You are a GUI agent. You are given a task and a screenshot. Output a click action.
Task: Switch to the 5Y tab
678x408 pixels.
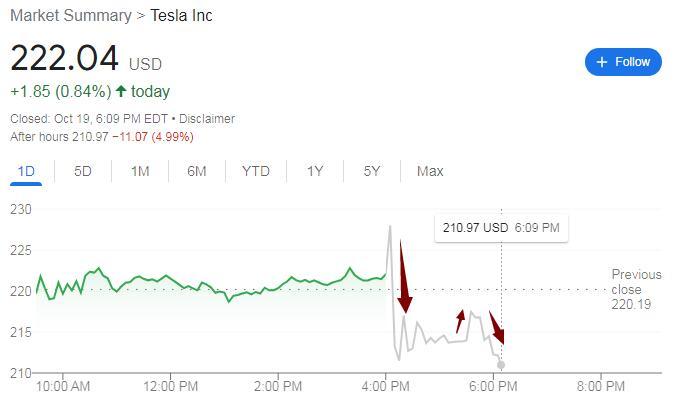coord(372,171)
